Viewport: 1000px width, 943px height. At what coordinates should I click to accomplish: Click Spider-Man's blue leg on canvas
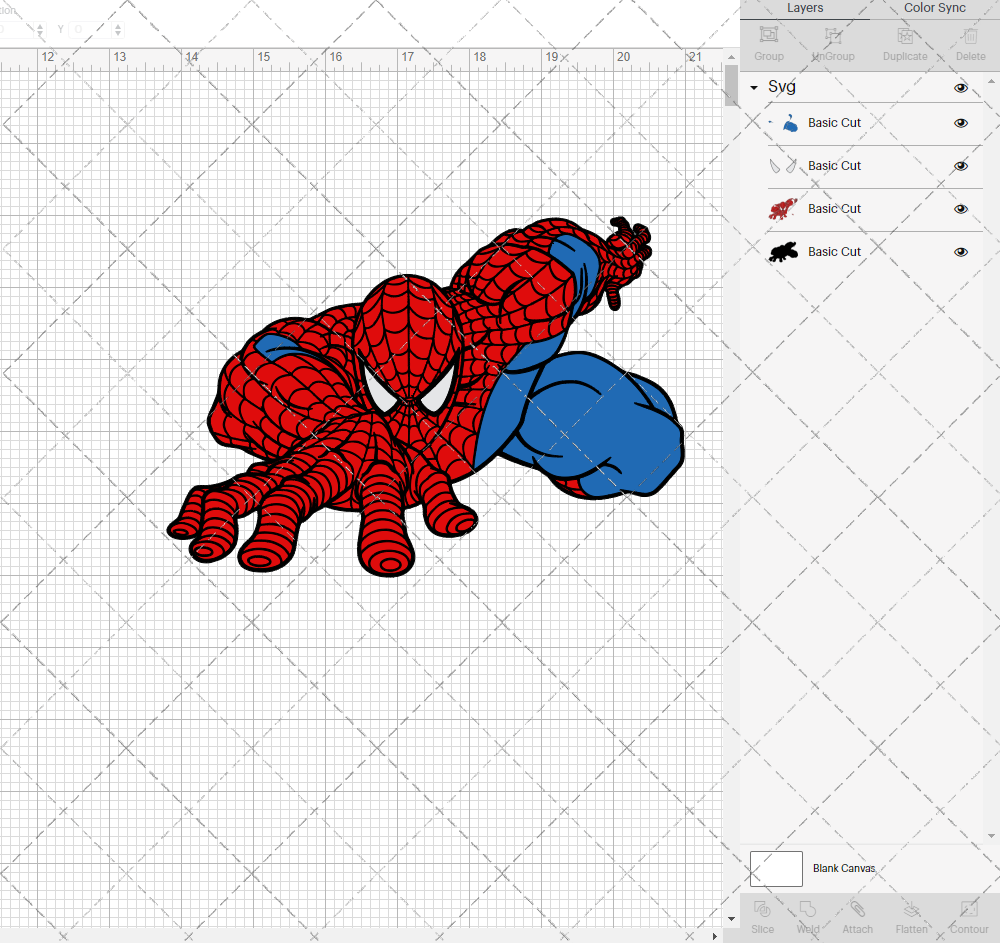(x=593, y=427)
